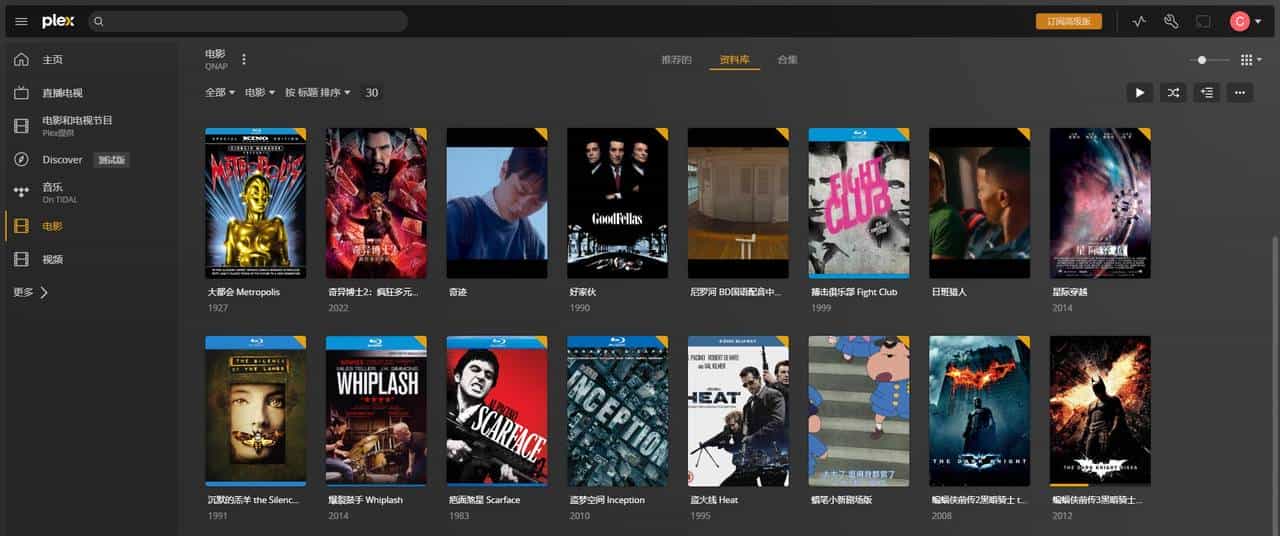Viewport: 1280px width, 536px height.
Task: Expand 更多 in the sidebar
Action: [31, 292]
